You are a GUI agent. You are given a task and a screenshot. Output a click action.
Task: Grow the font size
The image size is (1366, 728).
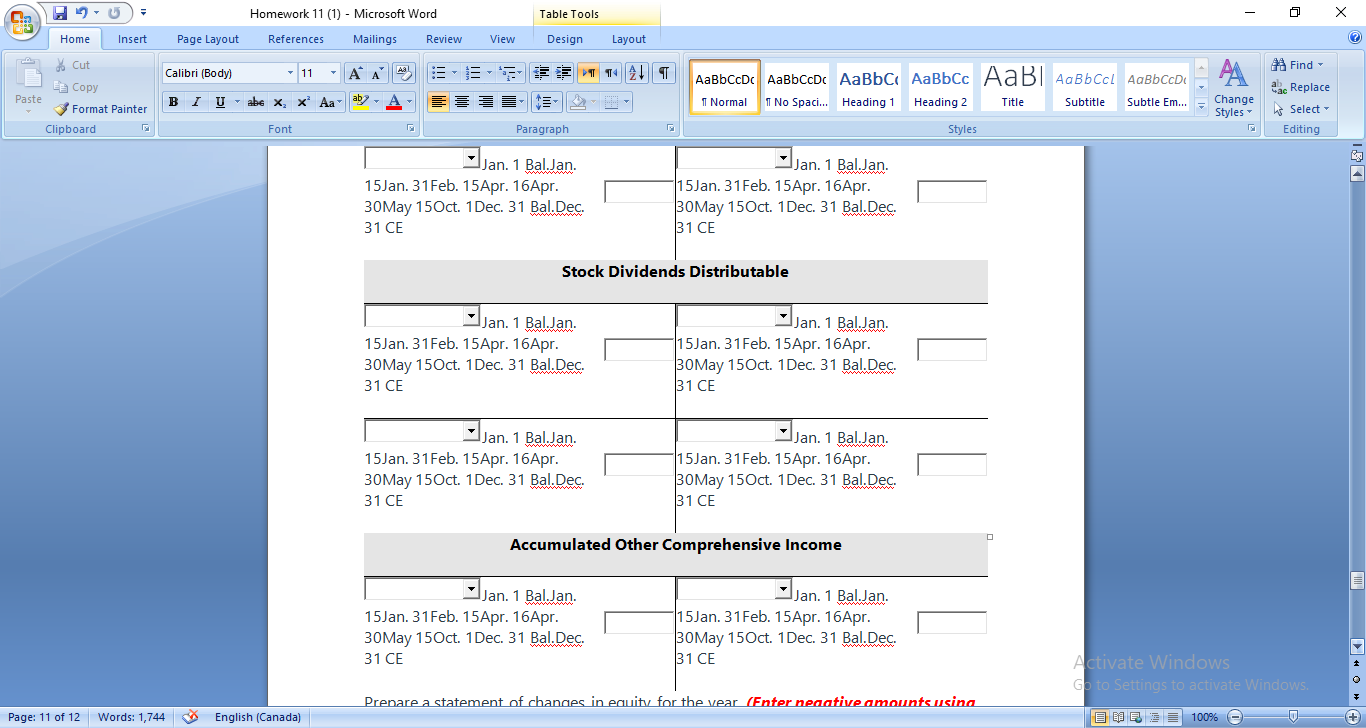[355, 73]
